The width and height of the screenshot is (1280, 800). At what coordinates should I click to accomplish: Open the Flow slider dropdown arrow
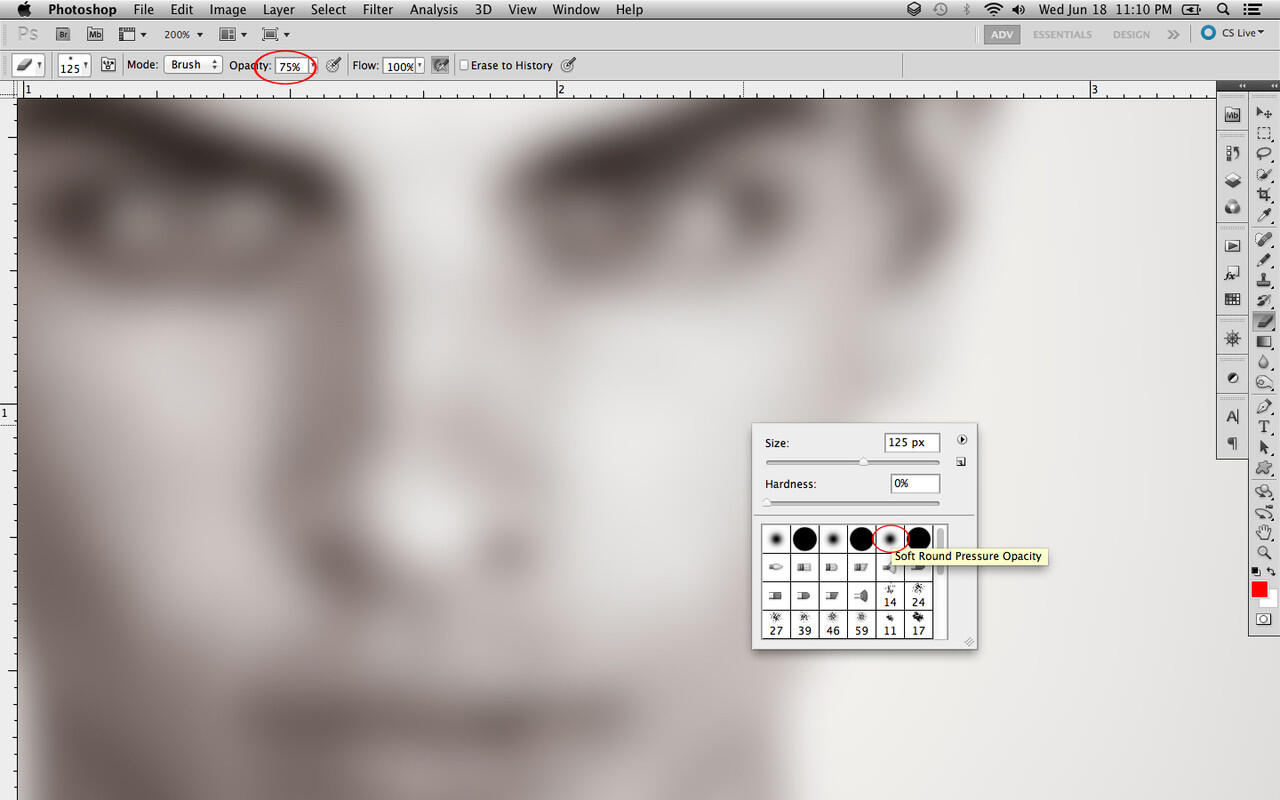click(421, 66)
